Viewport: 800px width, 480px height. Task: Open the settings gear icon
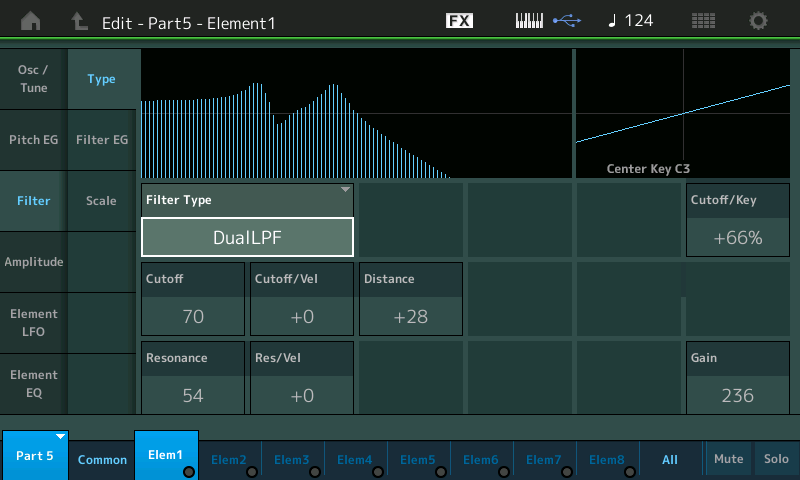(x=759, y=21)
